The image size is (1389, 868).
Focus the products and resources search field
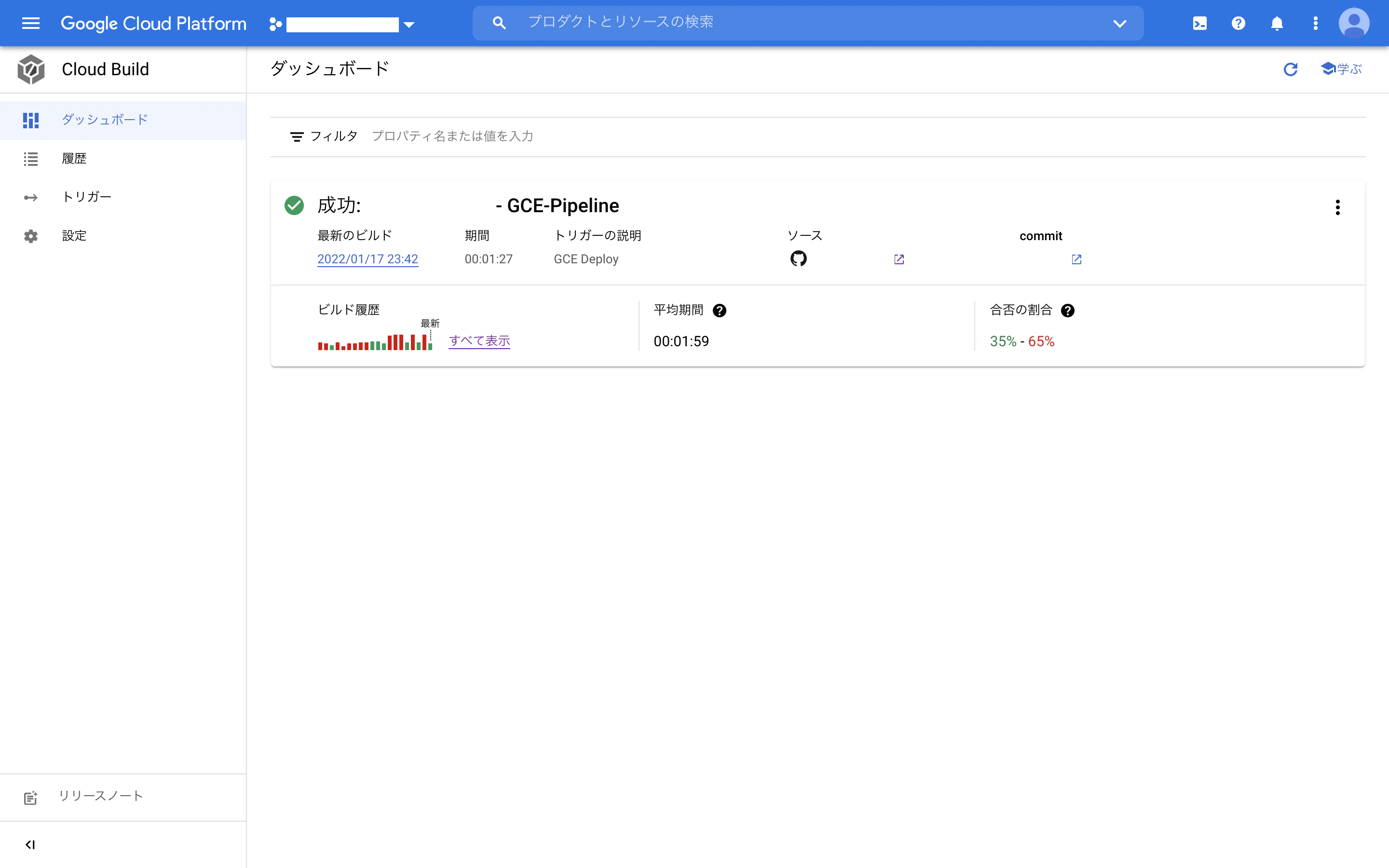[808, 23]
